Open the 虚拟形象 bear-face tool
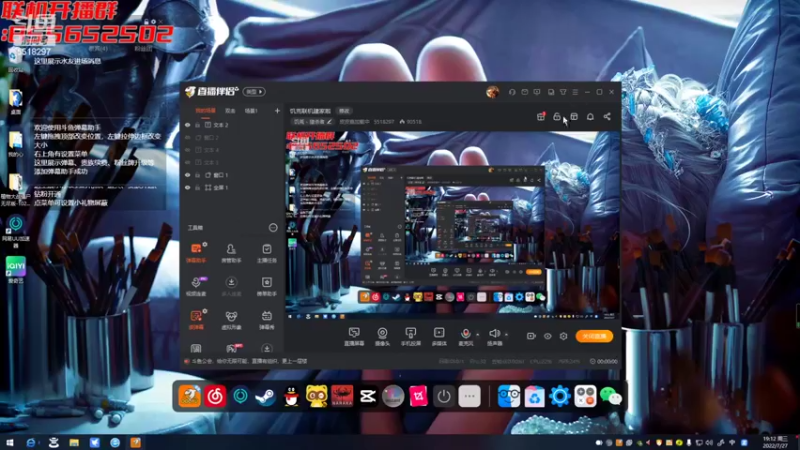Viewport: 800px width, 450px height. tap(231, 320)
